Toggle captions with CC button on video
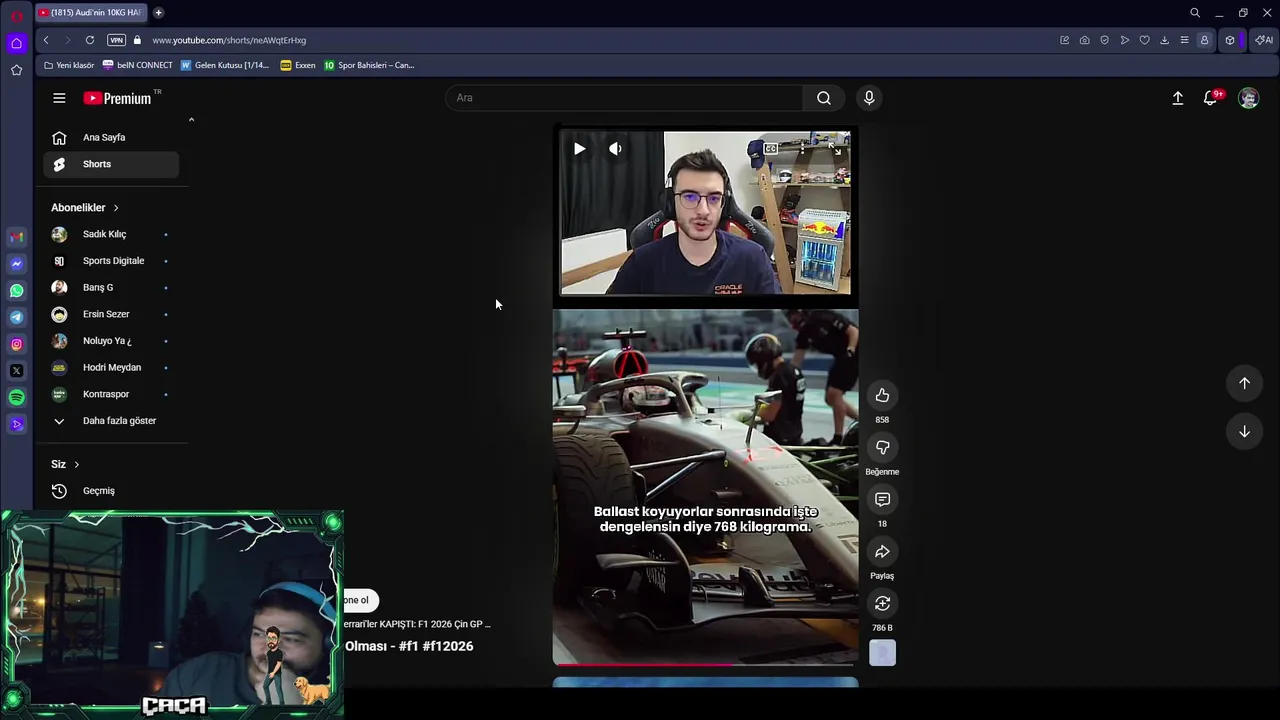The width and height of the screenshot is (1280, 720). [x=770, y=149]
